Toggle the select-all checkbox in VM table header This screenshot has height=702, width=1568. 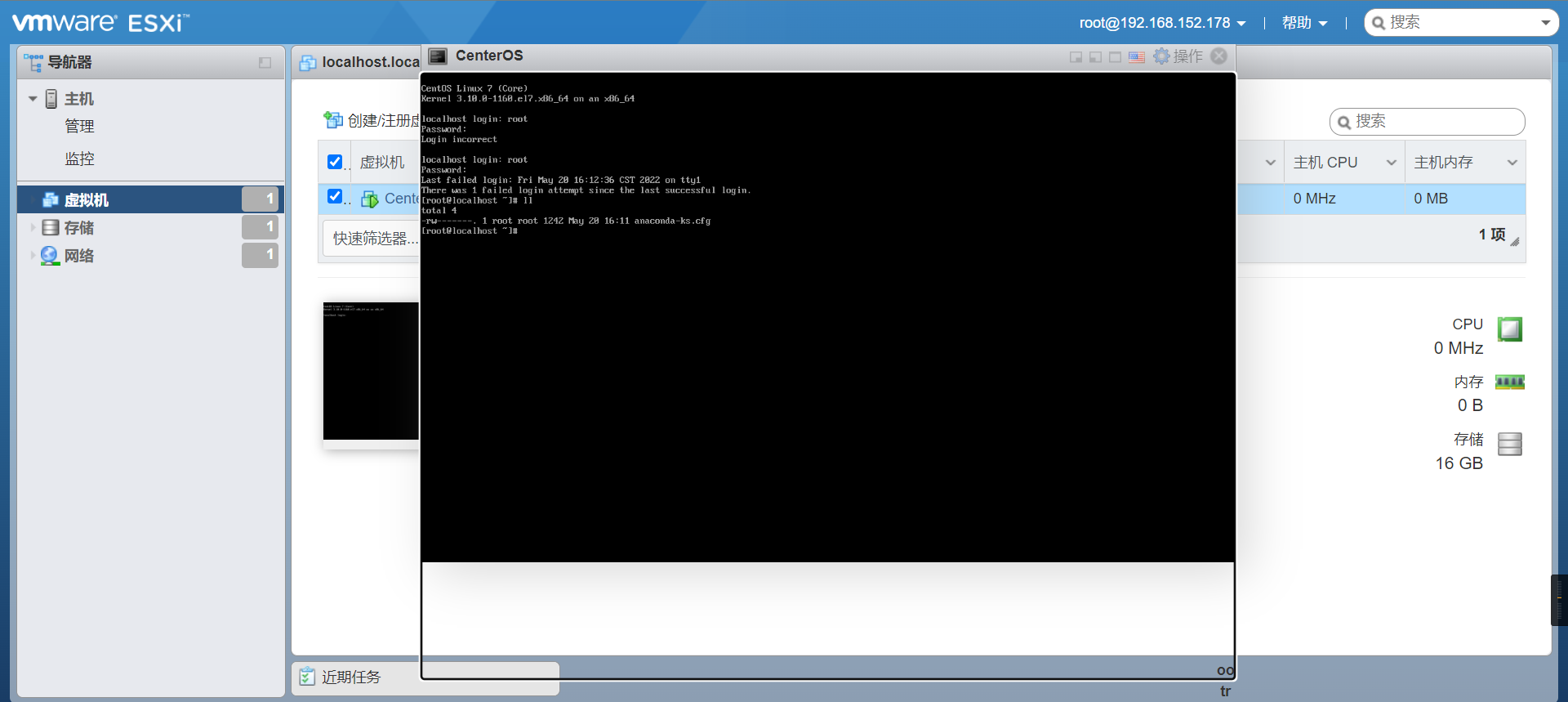[335, 162]
